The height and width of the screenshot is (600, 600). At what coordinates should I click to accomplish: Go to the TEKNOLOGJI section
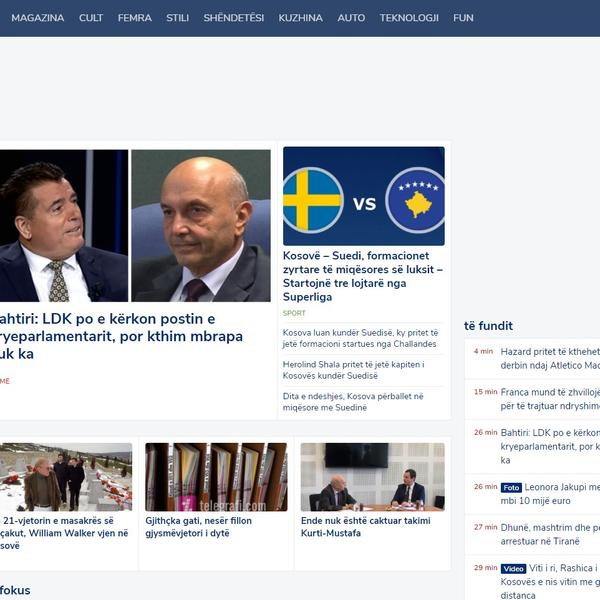tap(409, 18)
